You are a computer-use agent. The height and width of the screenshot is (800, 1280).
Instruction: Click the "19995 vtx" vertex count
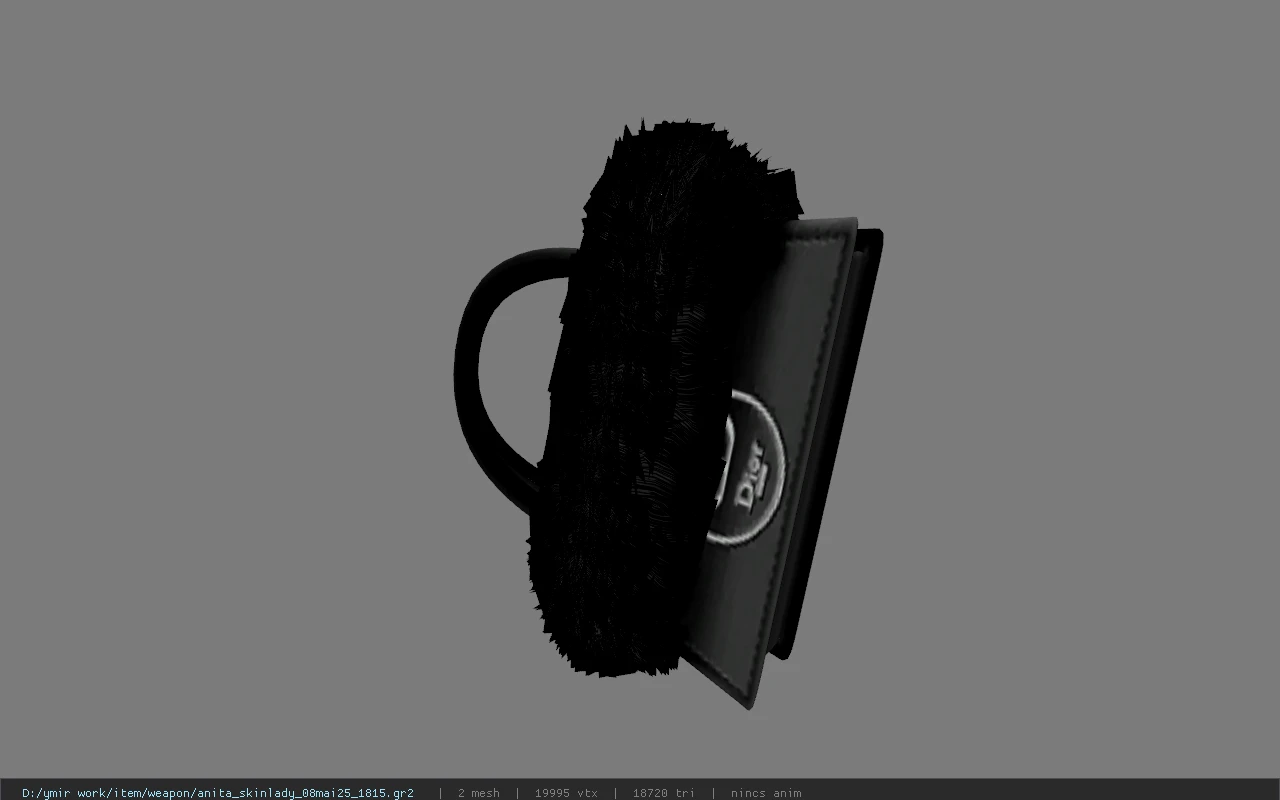pos(566,793)
